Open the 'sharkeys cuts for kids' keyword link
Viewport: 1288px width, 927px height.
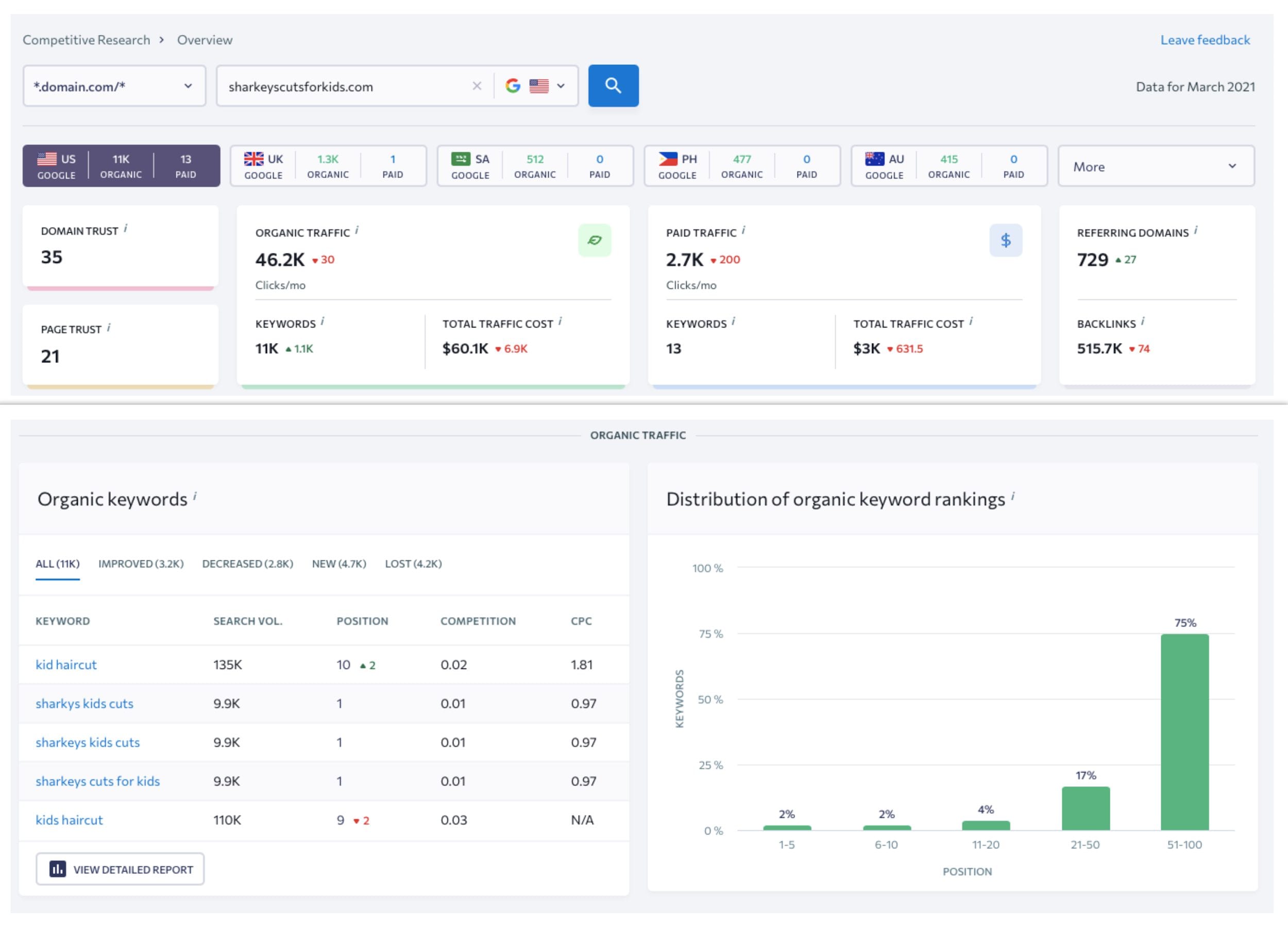[98, 781]
